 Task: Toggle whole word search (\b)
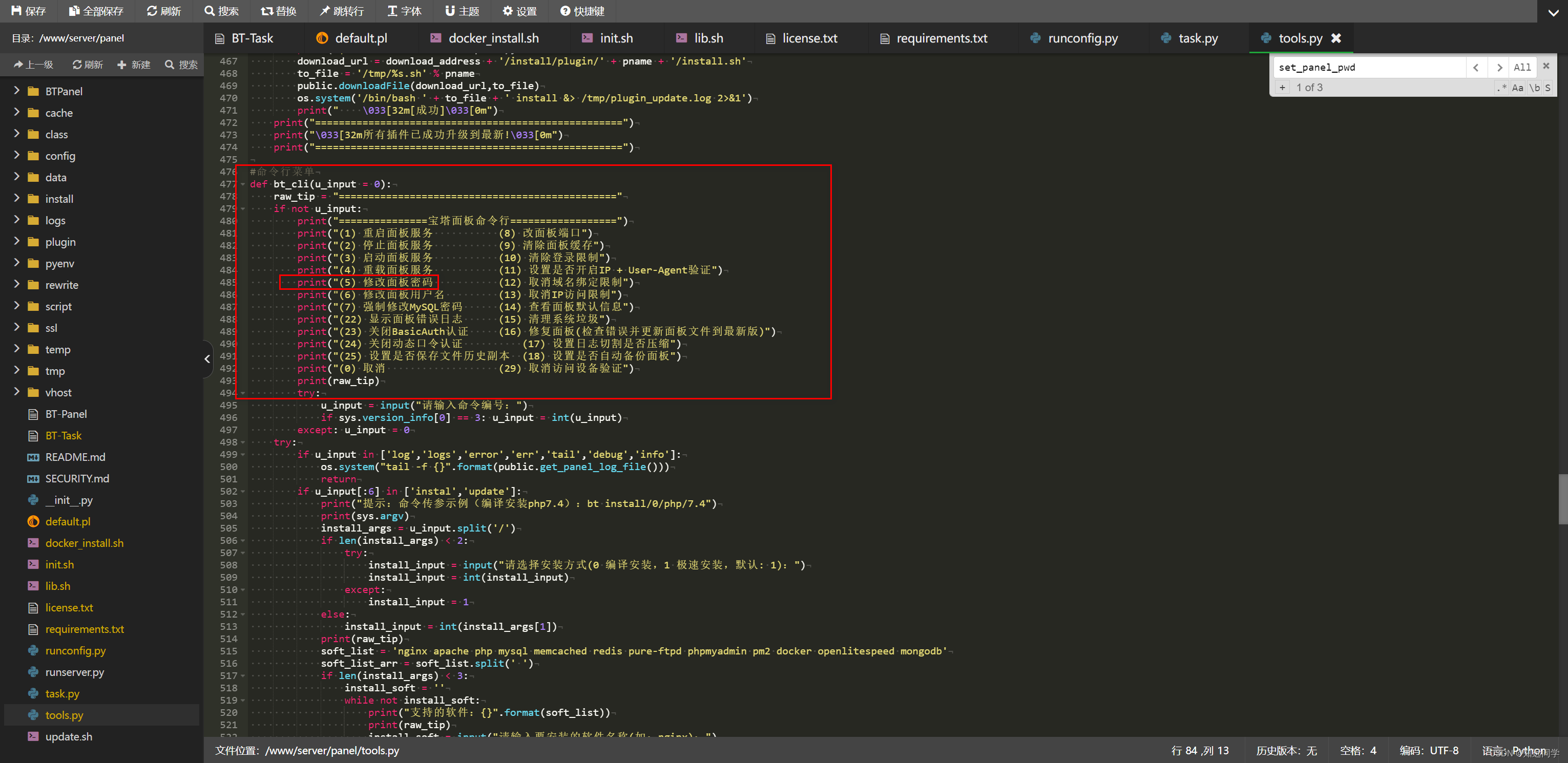1535,88
